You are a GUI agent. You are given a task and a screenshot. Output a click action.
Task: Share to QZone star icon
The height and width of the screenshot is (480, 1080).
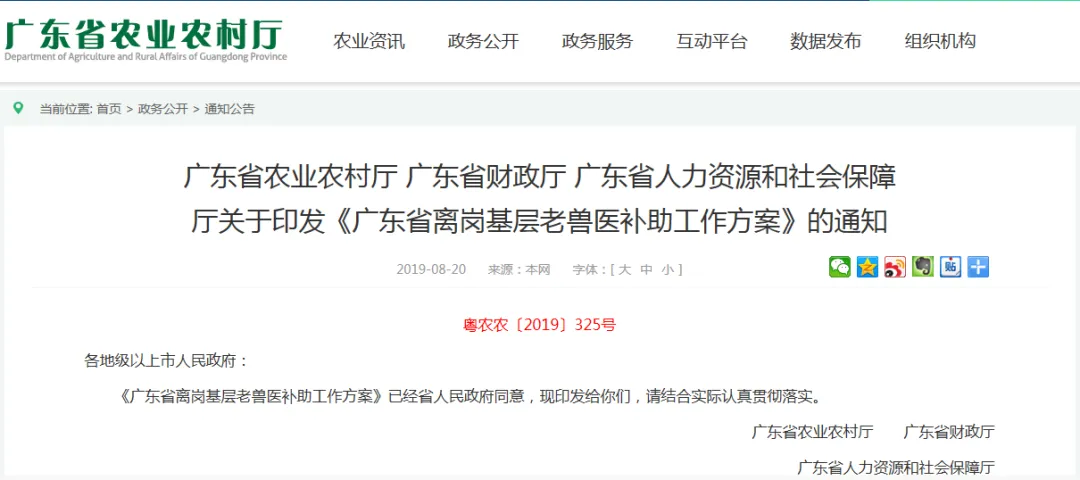click(x=867, y=267)
